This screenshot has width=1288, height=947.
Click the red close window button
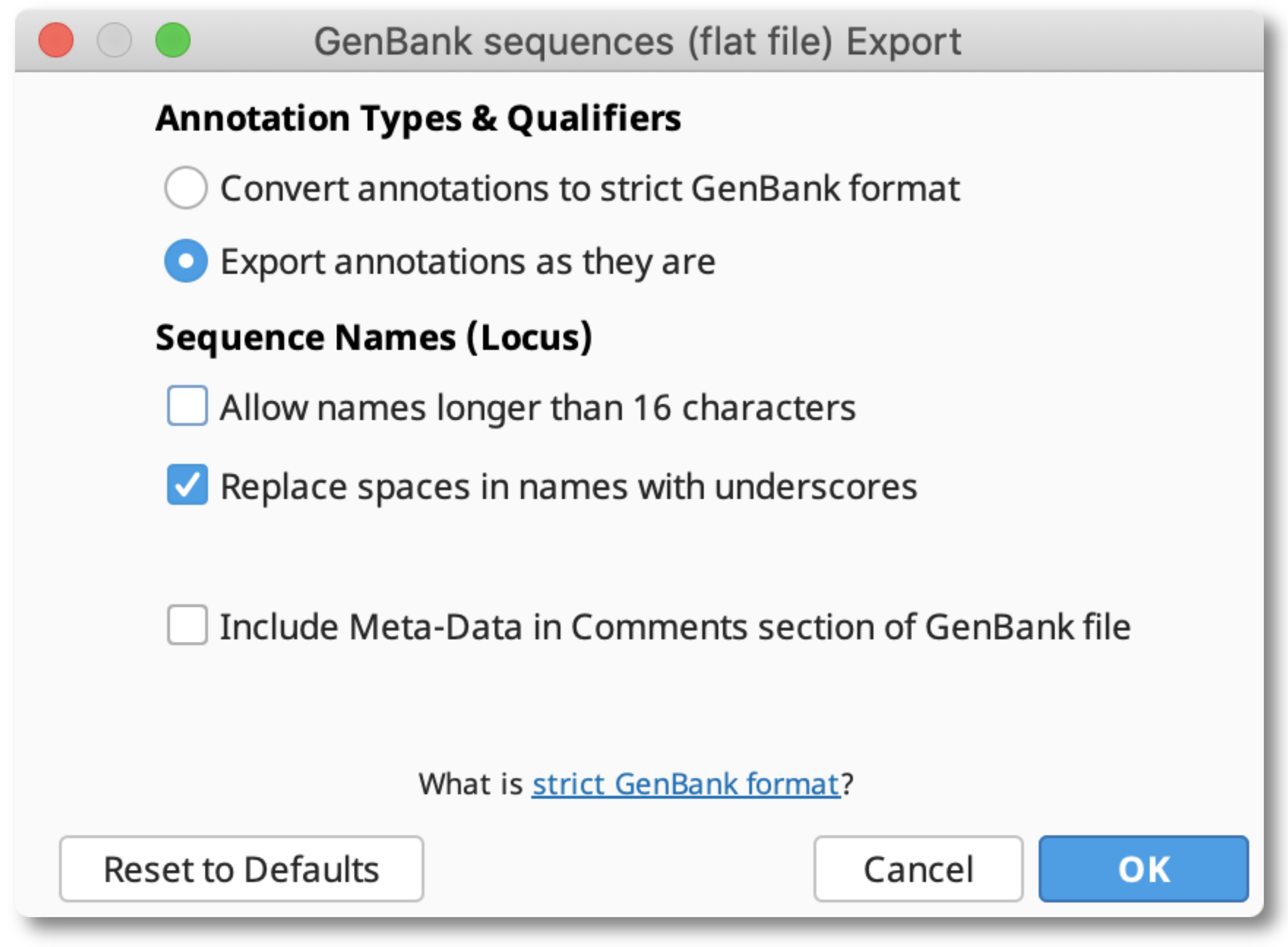(55, 41)
